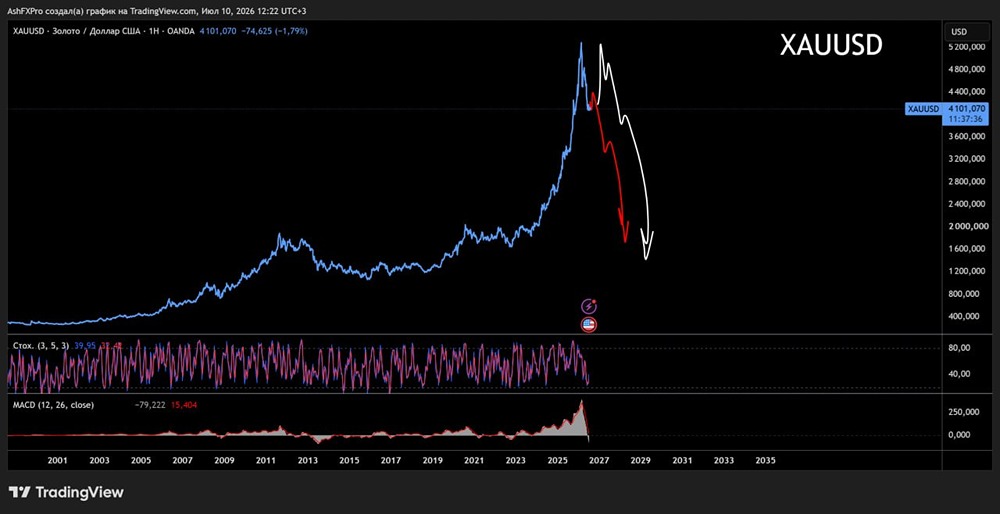Click the large XAUUSD text annotation
This screenshot has width=1000, height=514.
(831, 46)
